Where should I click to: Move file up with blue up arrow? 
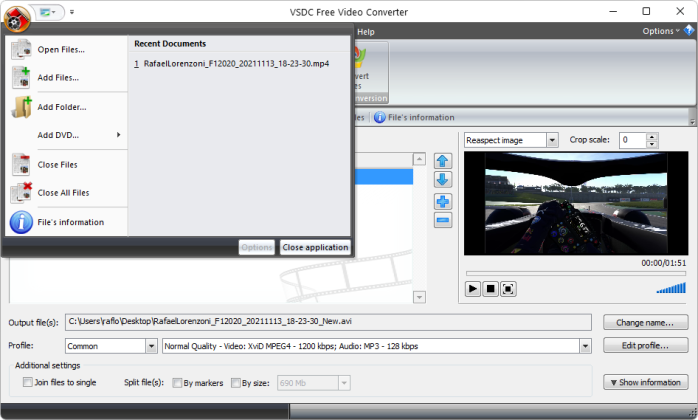pos(442,161)
